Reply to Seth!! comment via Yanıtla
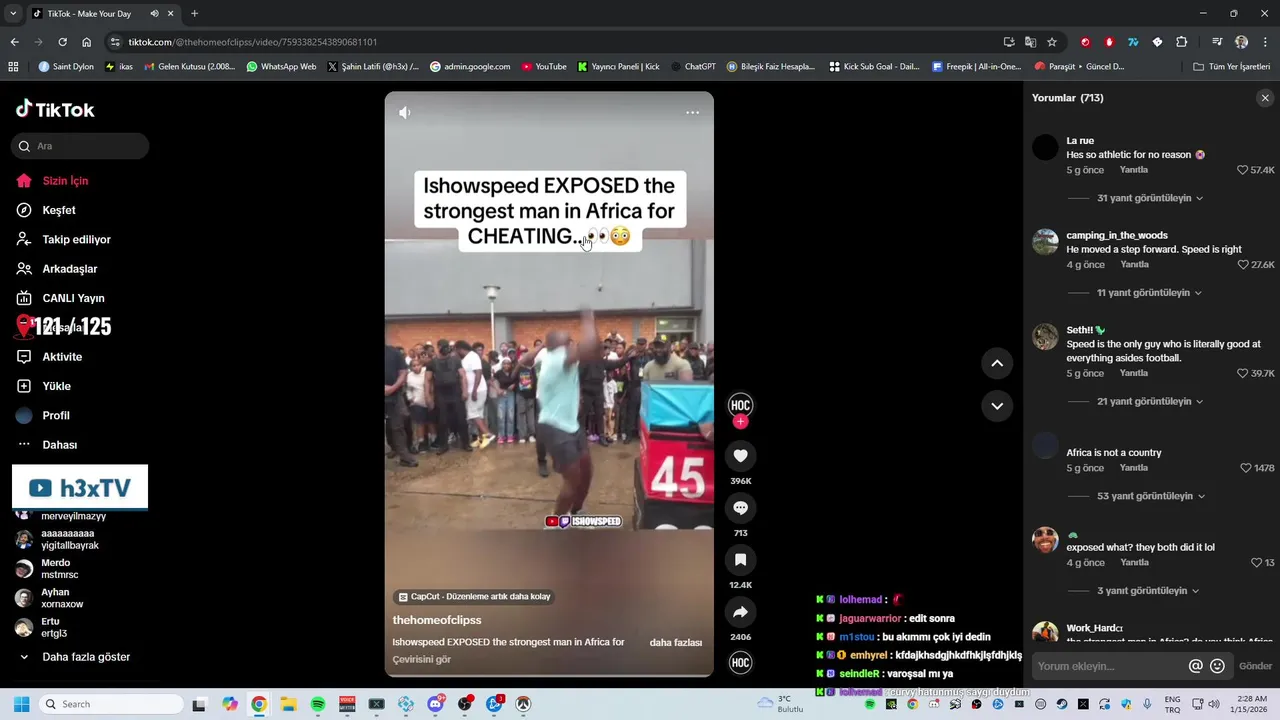1280x720 pixels. (1134, 373)
